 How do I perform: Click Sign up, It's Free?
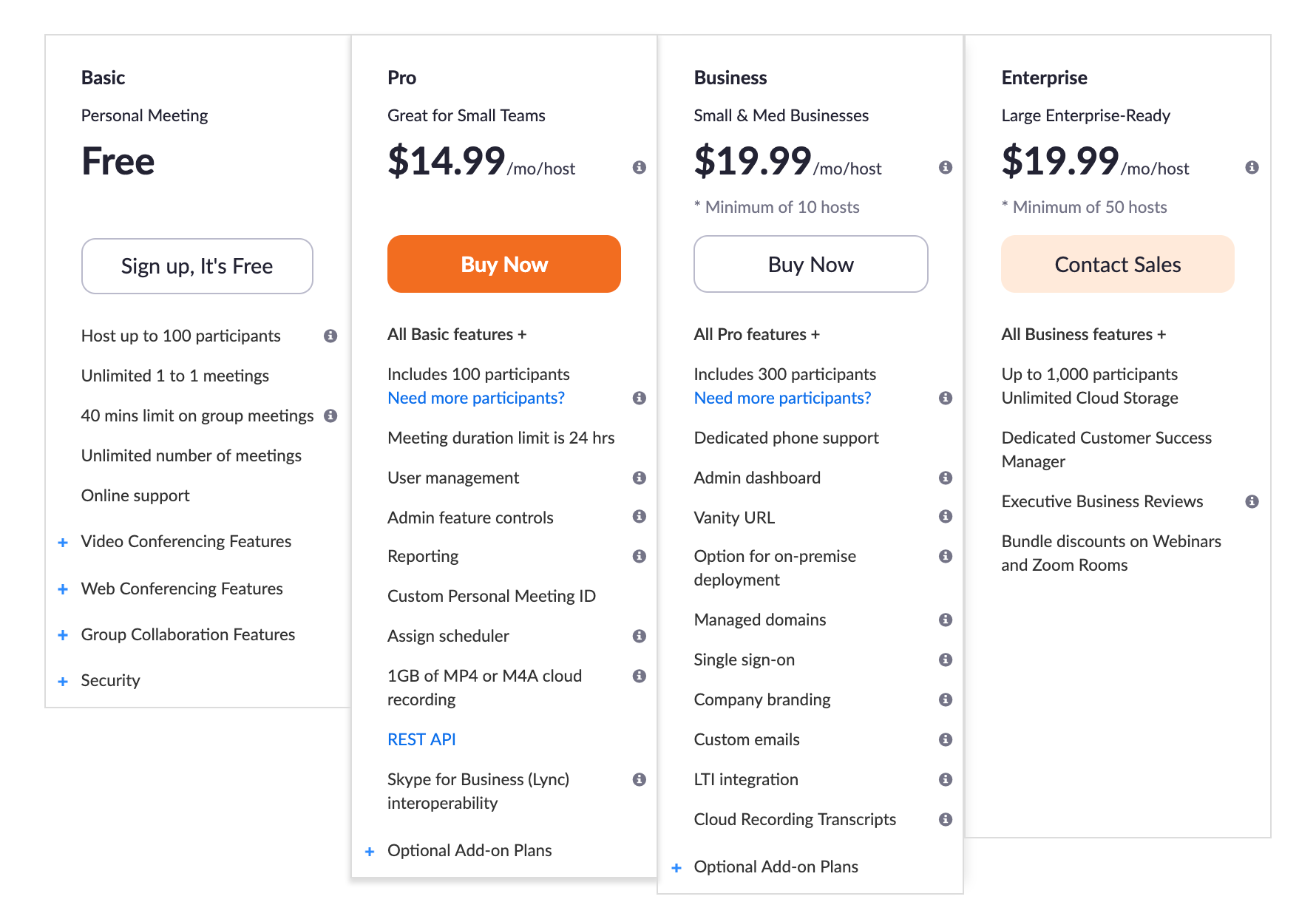(197, 266)
